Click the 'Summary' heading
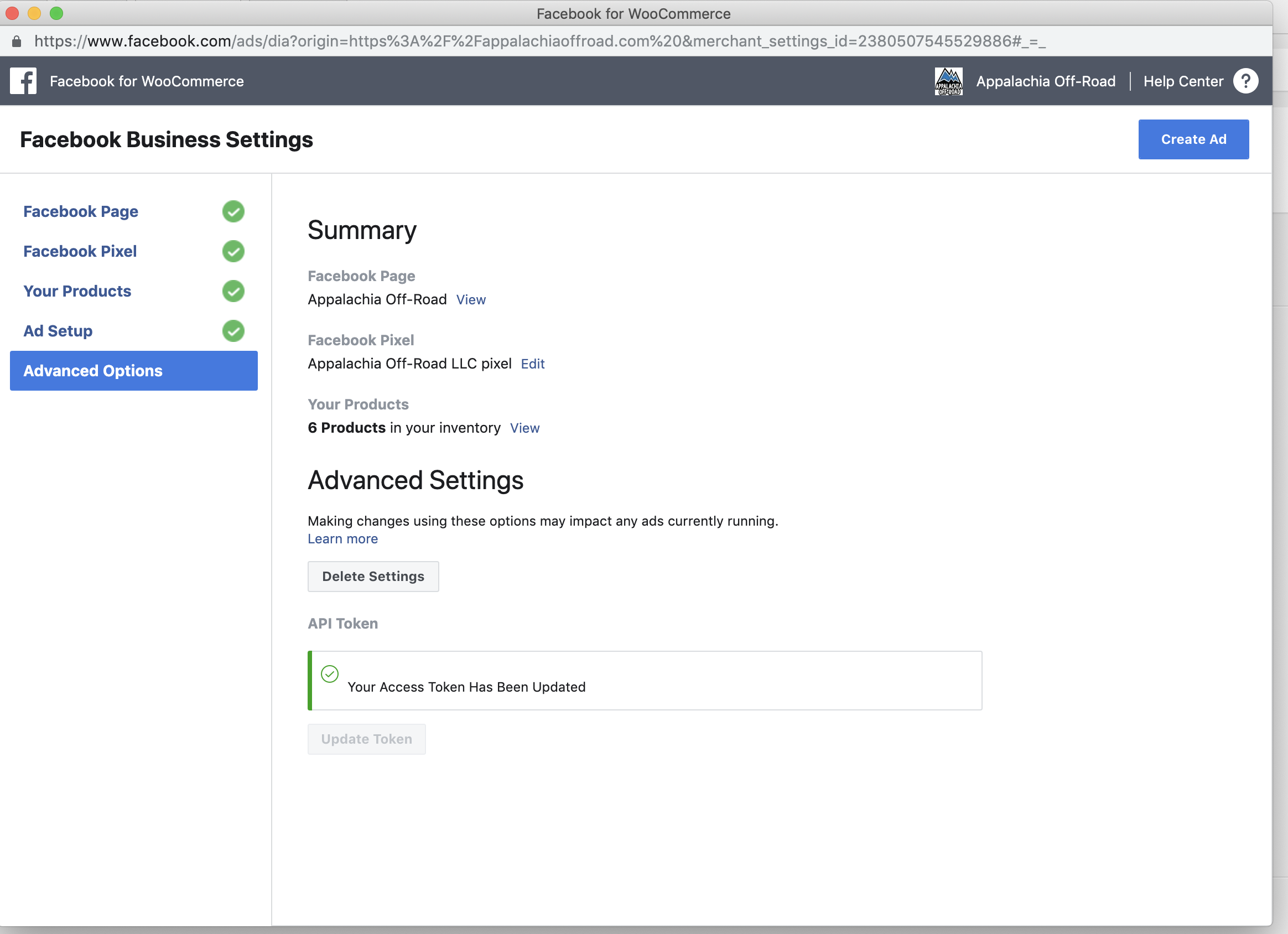 [x=362, y=230]
